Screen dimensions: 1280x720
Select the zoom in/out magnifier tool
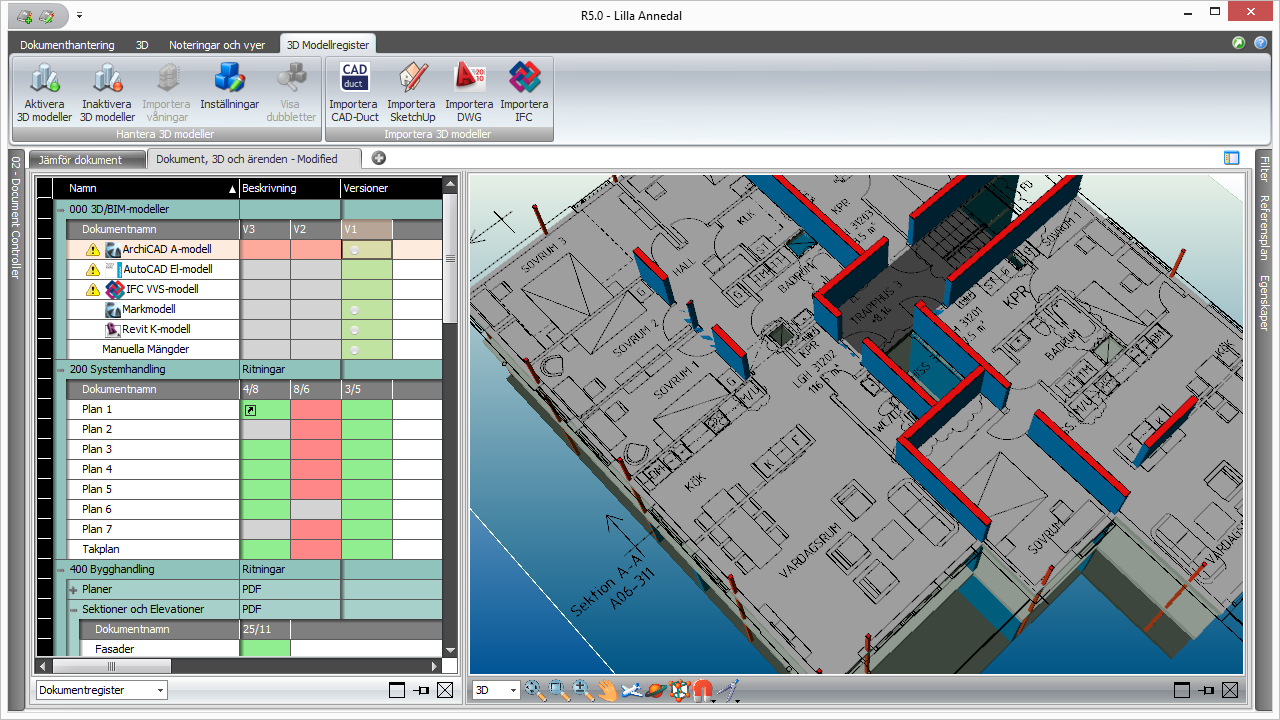pos(583,689)
